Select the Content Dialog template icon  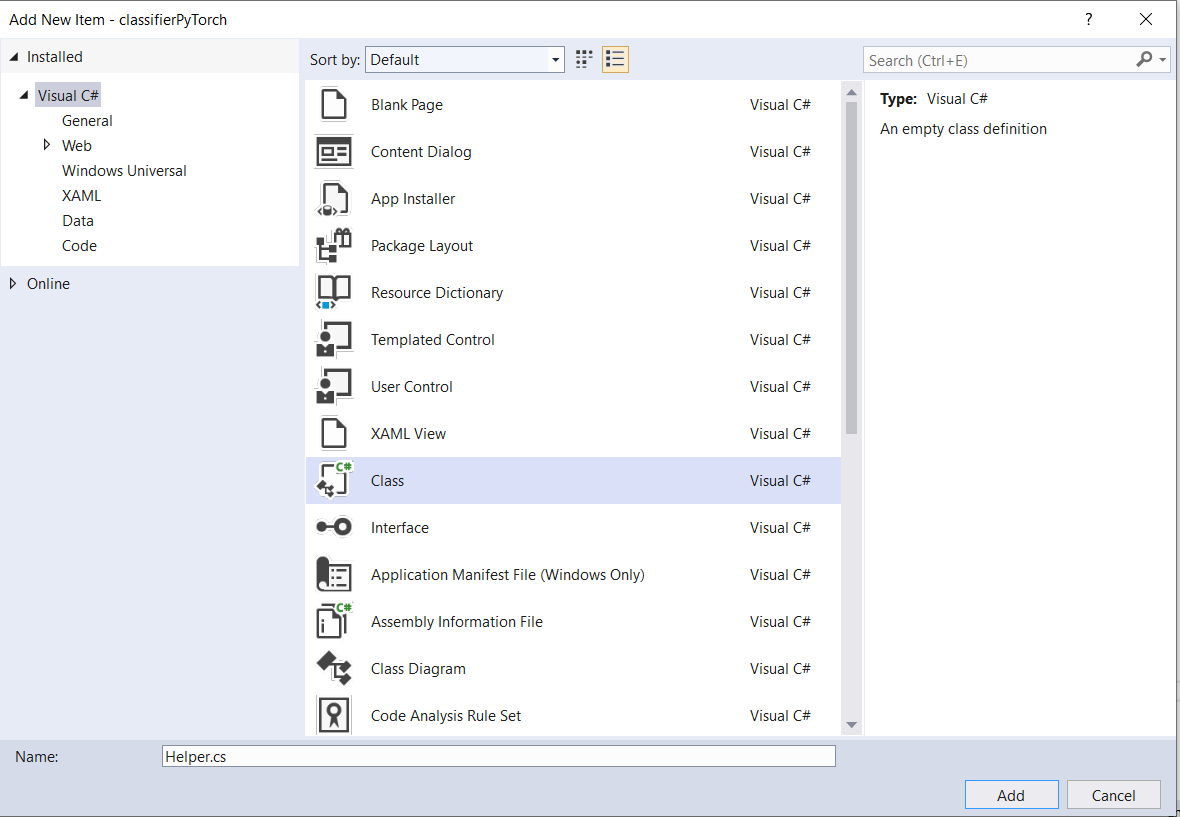point(333,151)
